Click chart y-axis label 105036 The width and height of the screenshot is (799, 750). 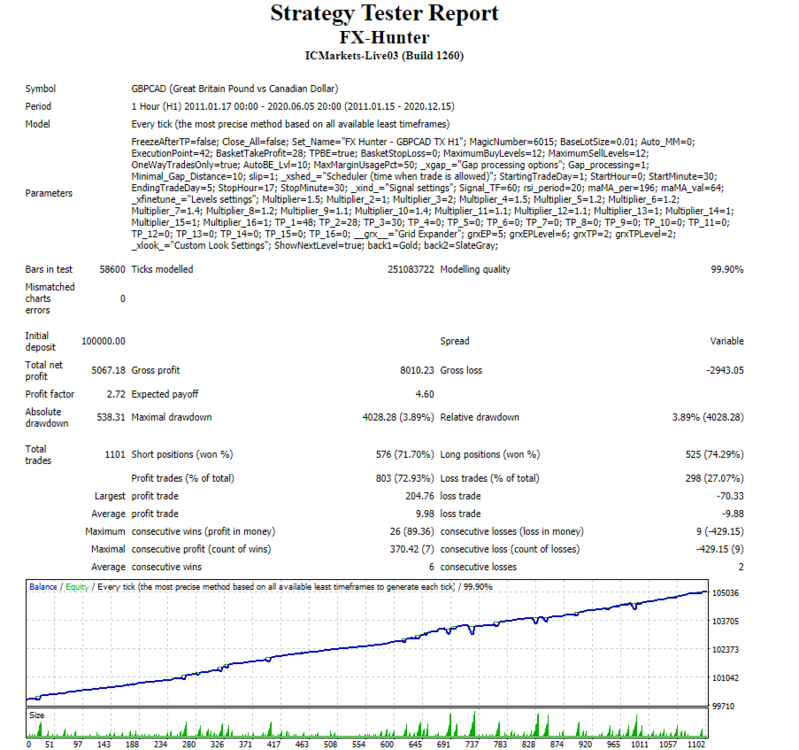725,593
